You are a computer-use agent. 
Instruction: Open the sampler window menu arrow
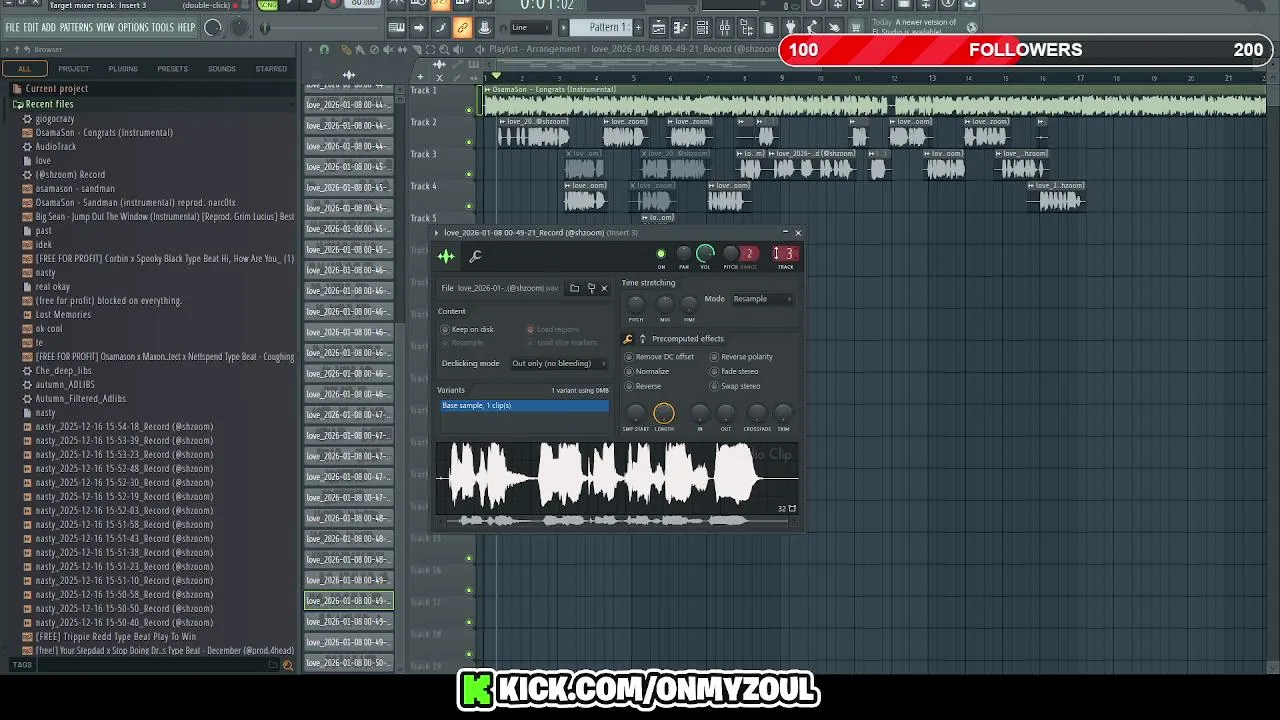coord(436,233)
